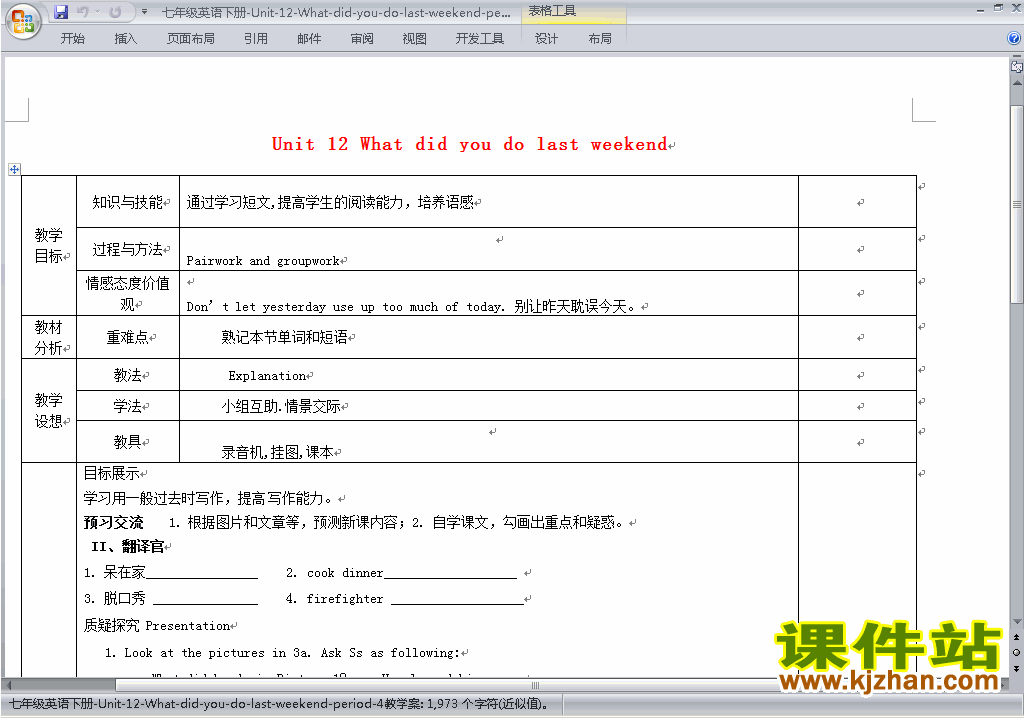
Task: Click the text 录音机,挂图,课本
Action: (278, 452)
